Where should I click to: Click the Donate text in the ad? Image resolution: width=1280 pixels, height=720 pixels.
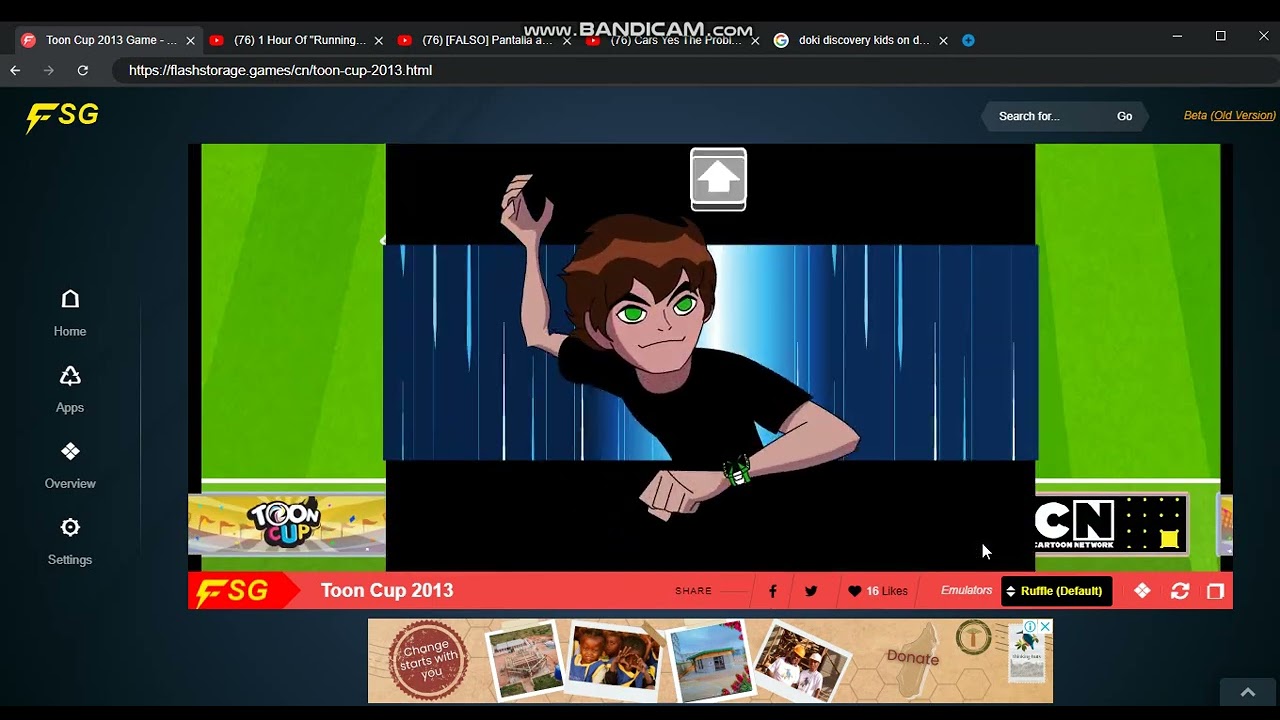(x=912, y=658)
